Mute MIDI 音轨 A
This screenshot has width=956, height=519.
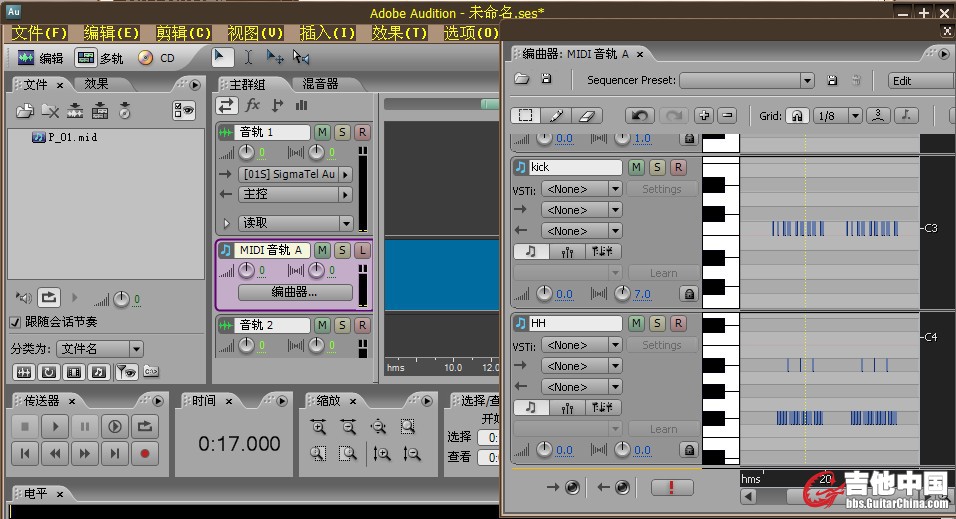(322, 250)
